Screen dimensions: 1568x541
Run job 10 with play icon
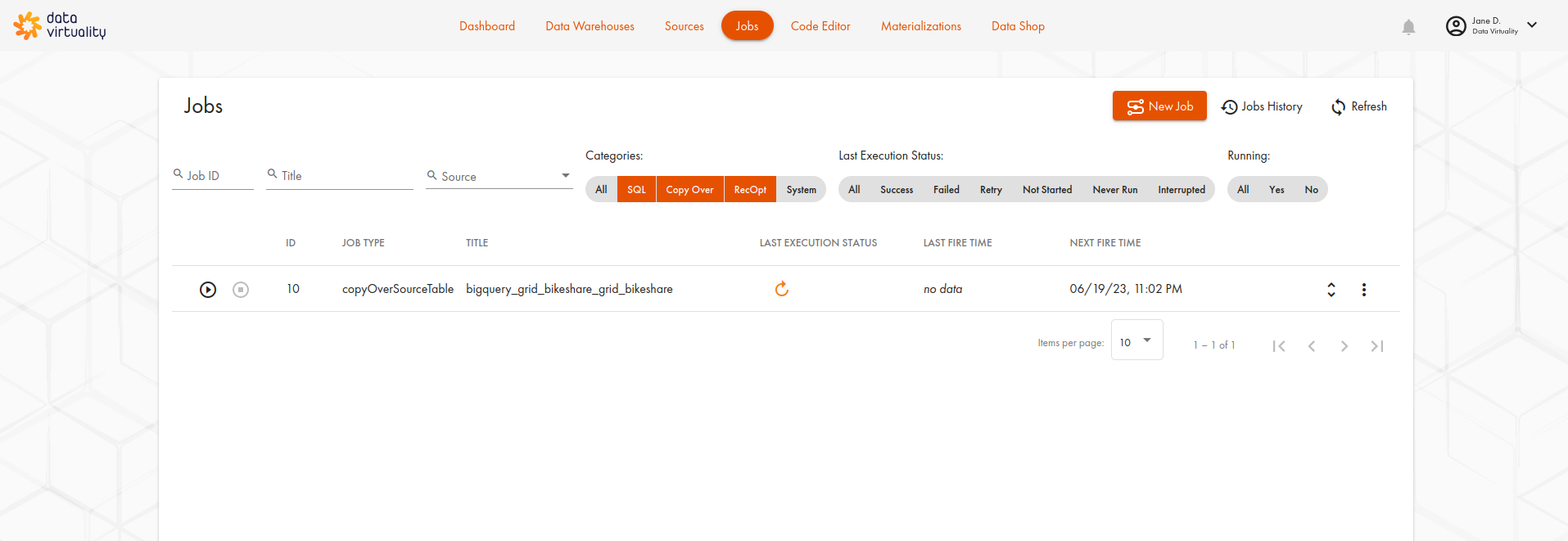point(208,290)
